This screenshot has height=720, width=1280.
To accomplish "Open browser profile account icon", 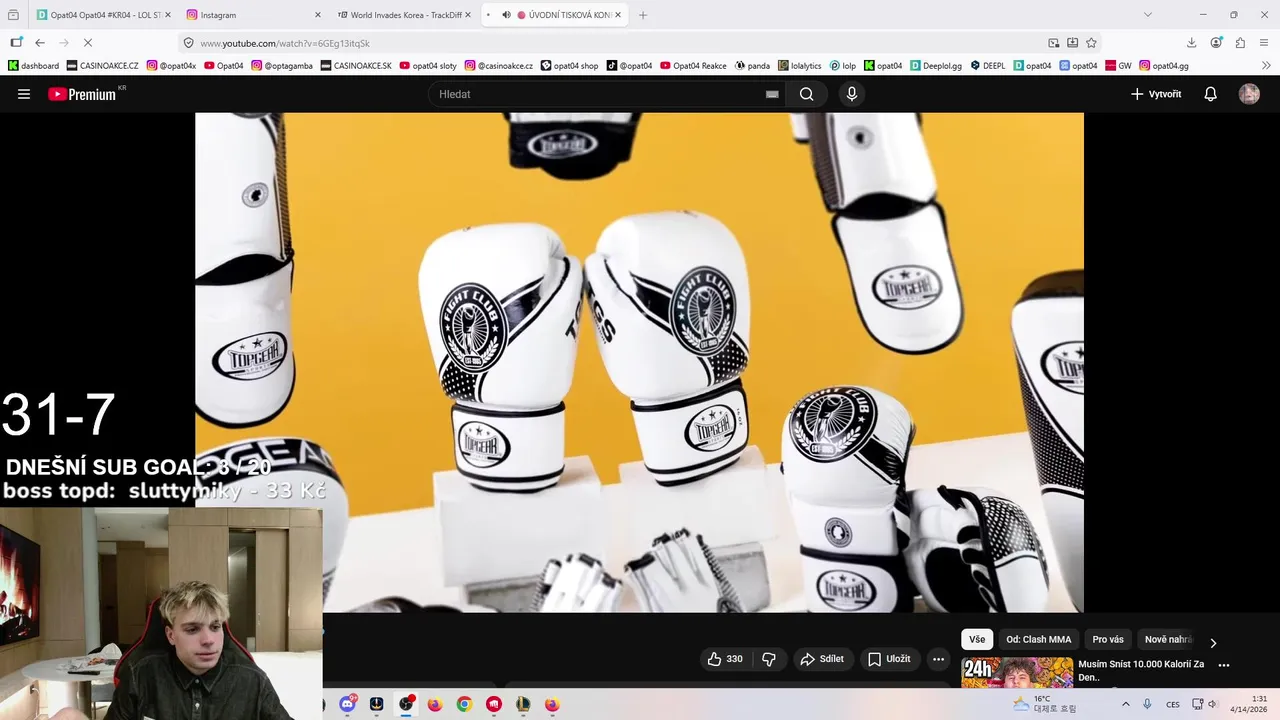I will point(1216,43).
